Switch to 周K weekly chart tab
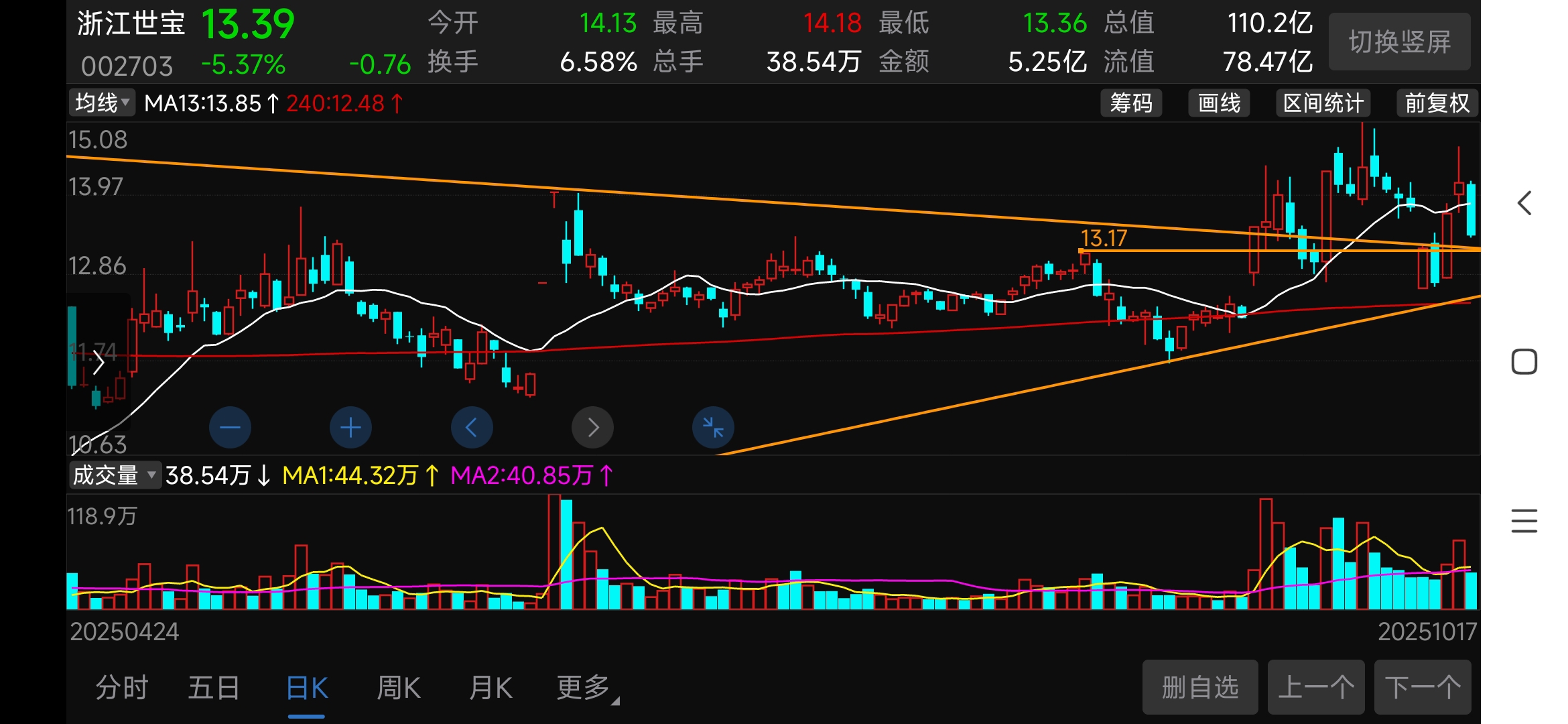Screen dimensions: 1568x724 click(x=399, y=688)
